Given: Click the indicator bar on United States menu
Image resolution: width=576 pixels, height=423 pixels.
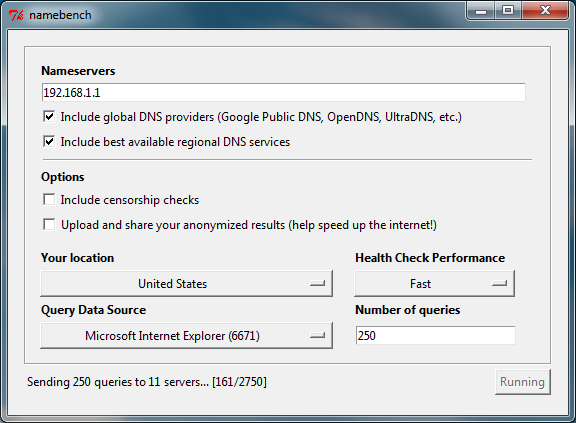Looking at the screenshot, I should click(317, 283).
